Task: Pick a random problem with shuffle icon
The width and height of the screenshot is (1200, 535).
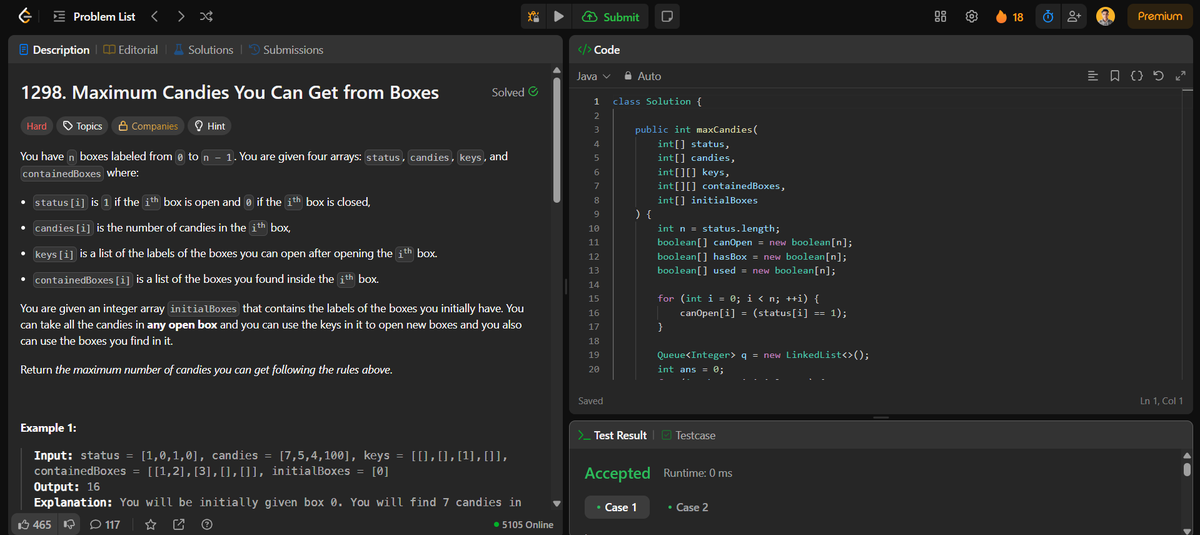Action: tap(204, 16)
